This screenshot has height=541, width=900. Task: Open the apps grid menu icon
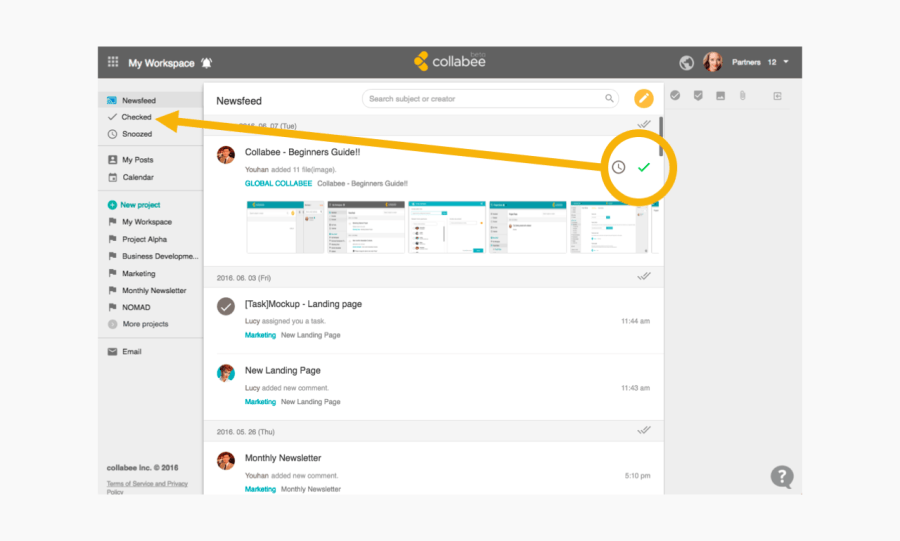[x=113, y=62]
